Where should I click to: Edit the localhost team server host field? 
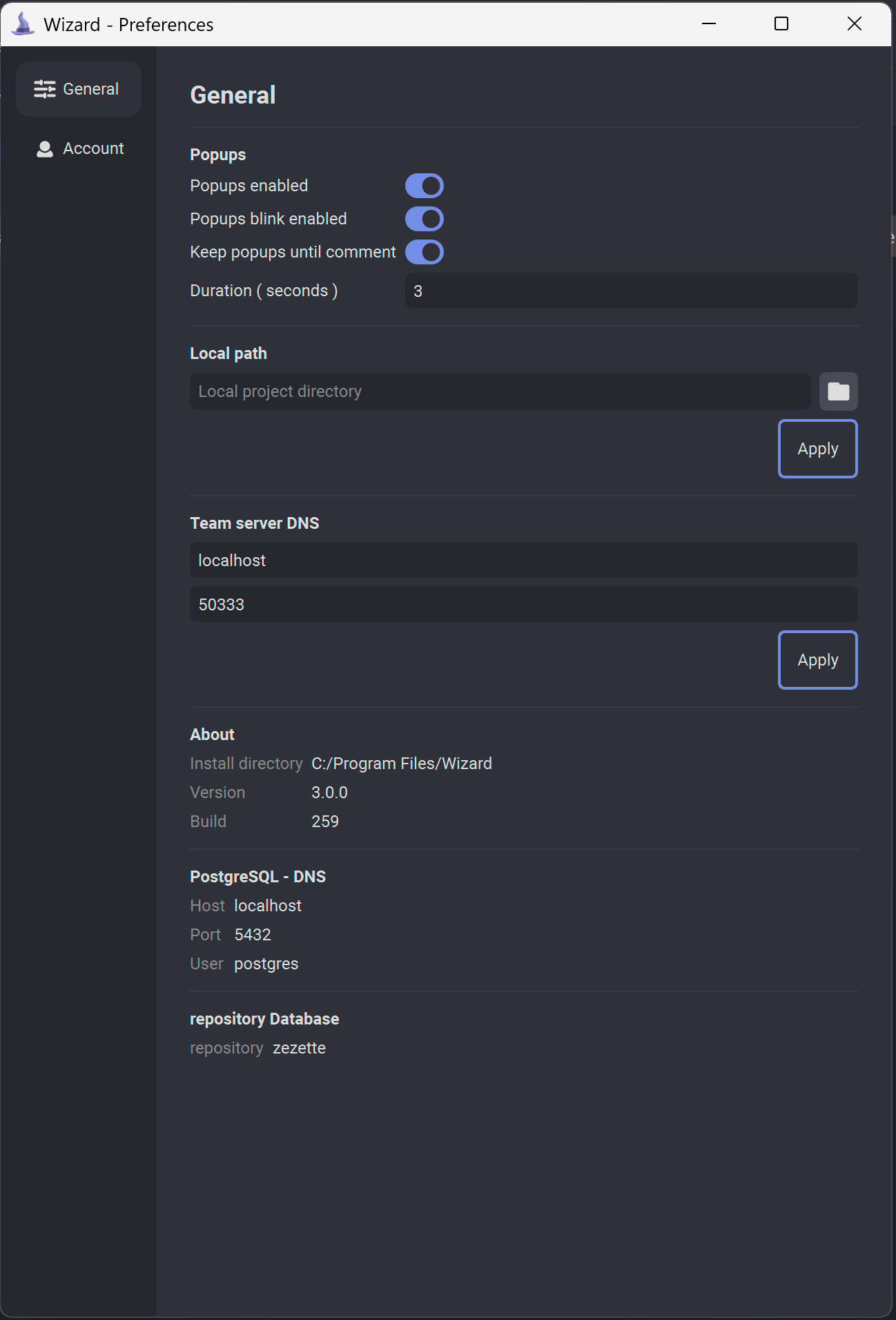(524, 560)
